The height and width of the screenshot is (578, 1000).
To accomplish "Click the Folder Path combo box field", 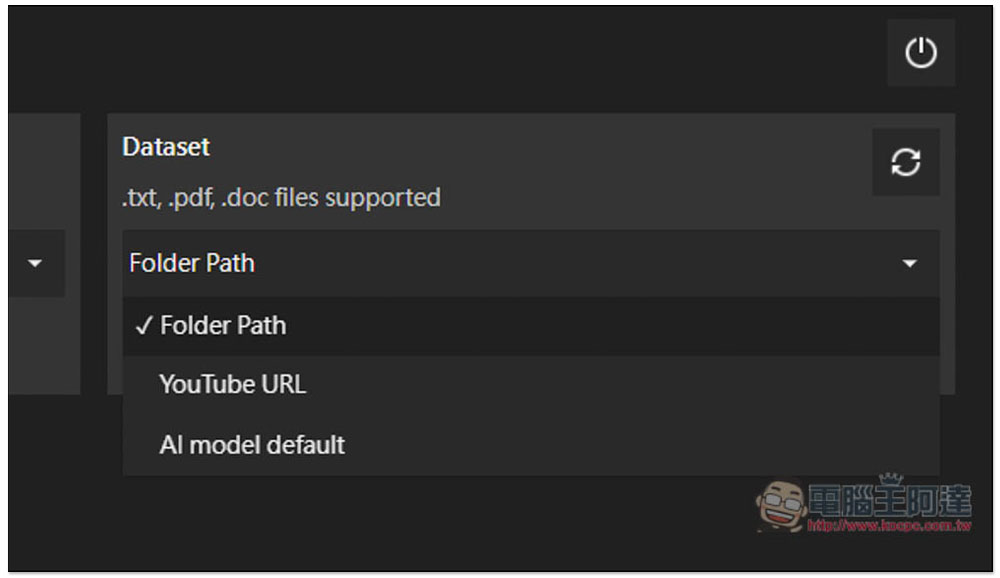I will click(x=531, y=263).
